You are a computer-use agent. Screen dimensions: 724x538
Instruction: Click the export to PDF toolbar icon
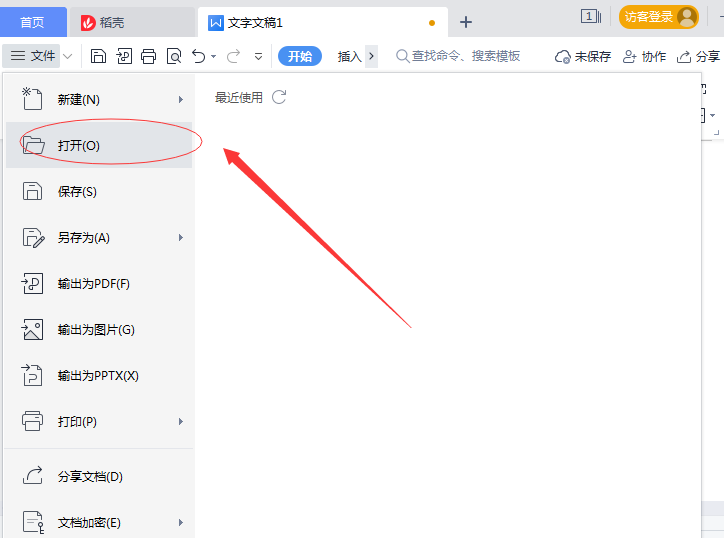[x=124, y=56]
